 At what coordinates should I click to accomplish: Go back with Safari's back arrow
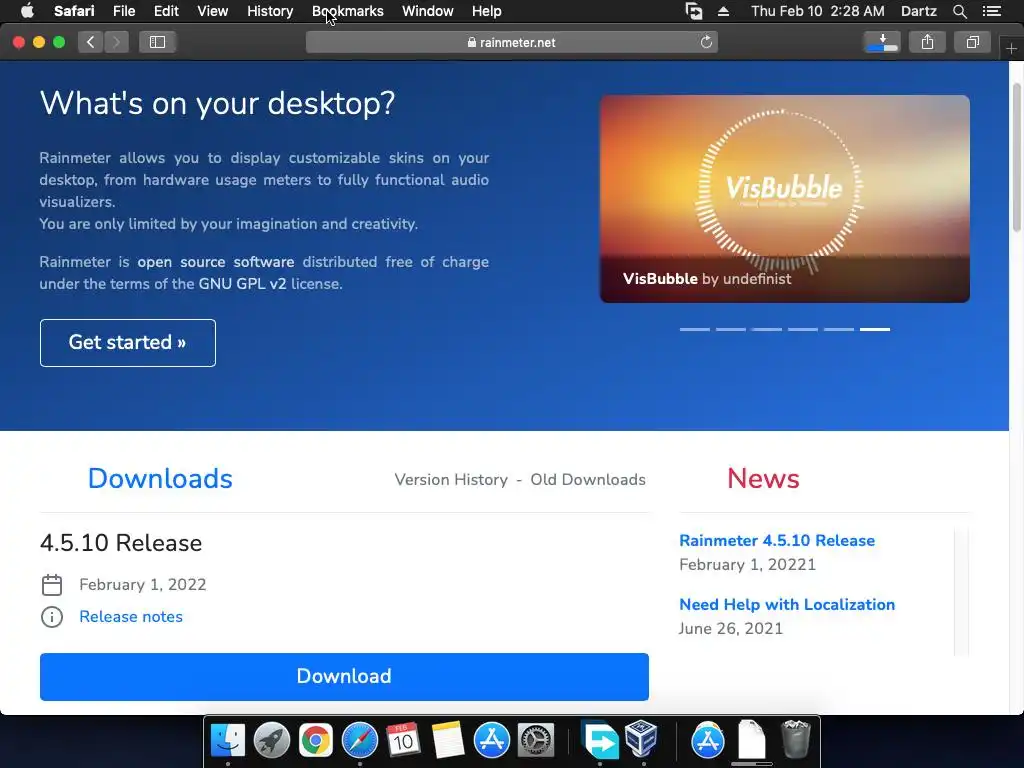(x=91, y=42)
